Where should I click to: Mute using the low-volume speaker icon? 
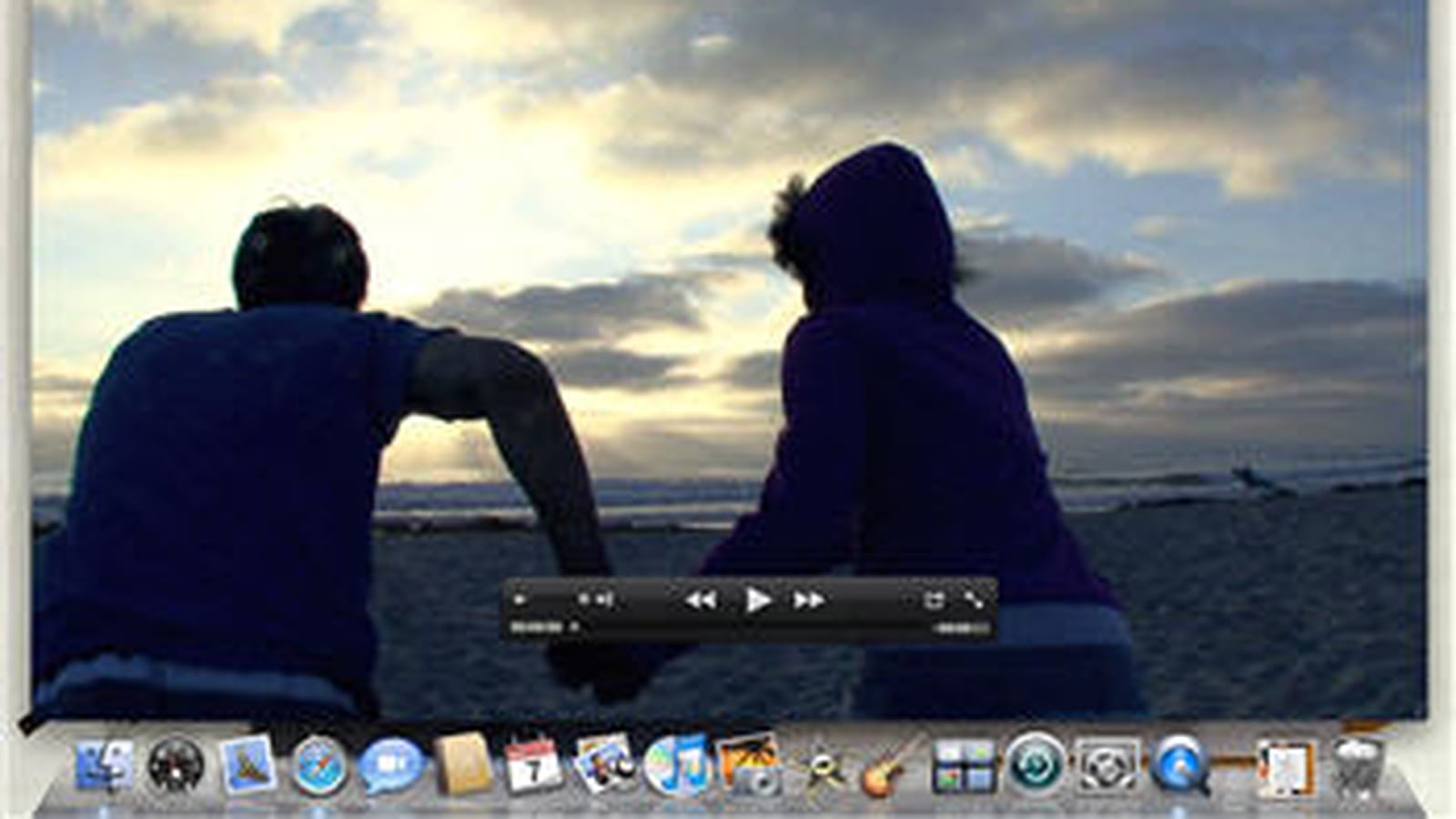click(x=521, y=600)
